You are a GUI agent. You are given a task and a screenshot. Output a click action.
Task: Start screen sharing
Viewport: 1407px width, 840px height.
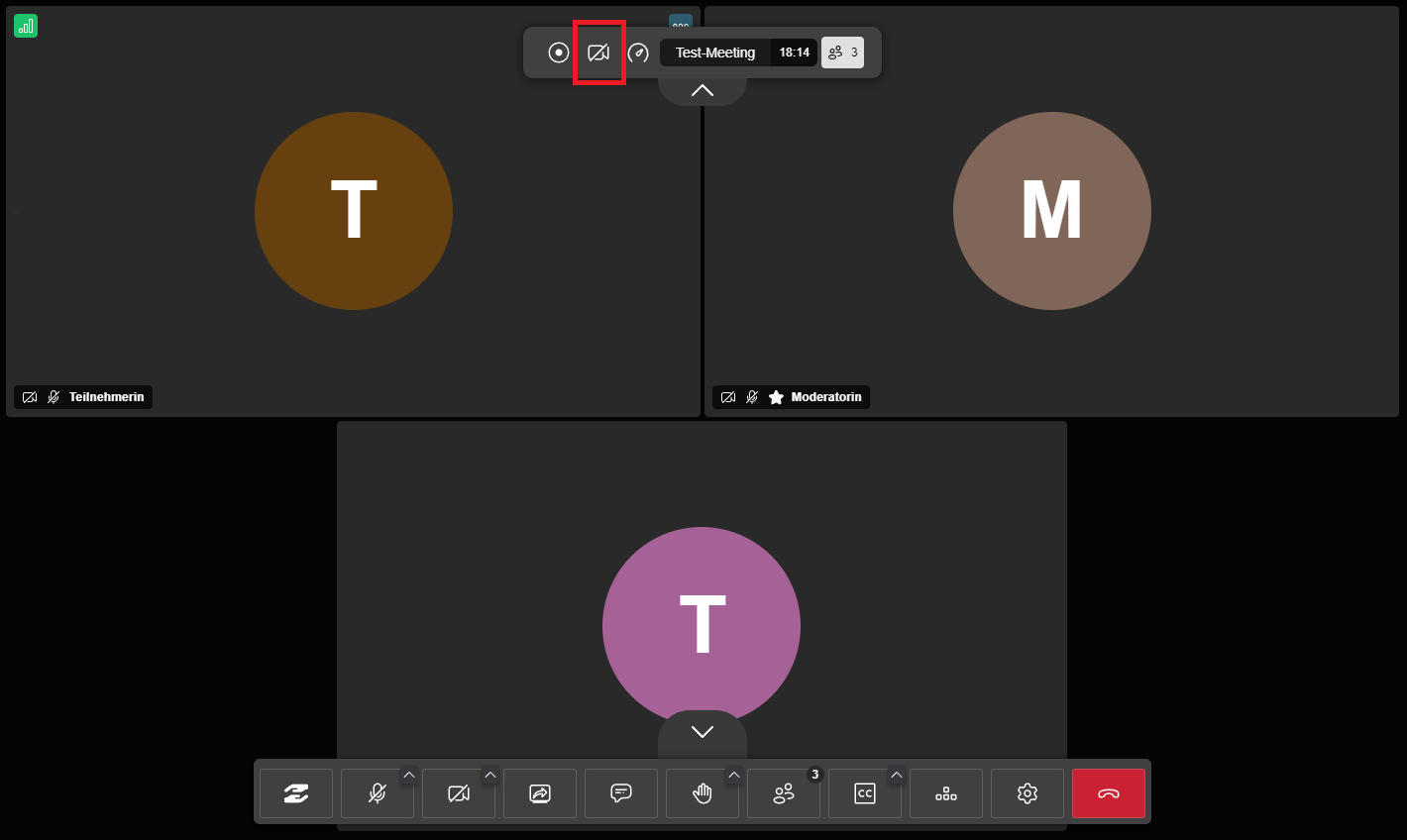[540, 793]
